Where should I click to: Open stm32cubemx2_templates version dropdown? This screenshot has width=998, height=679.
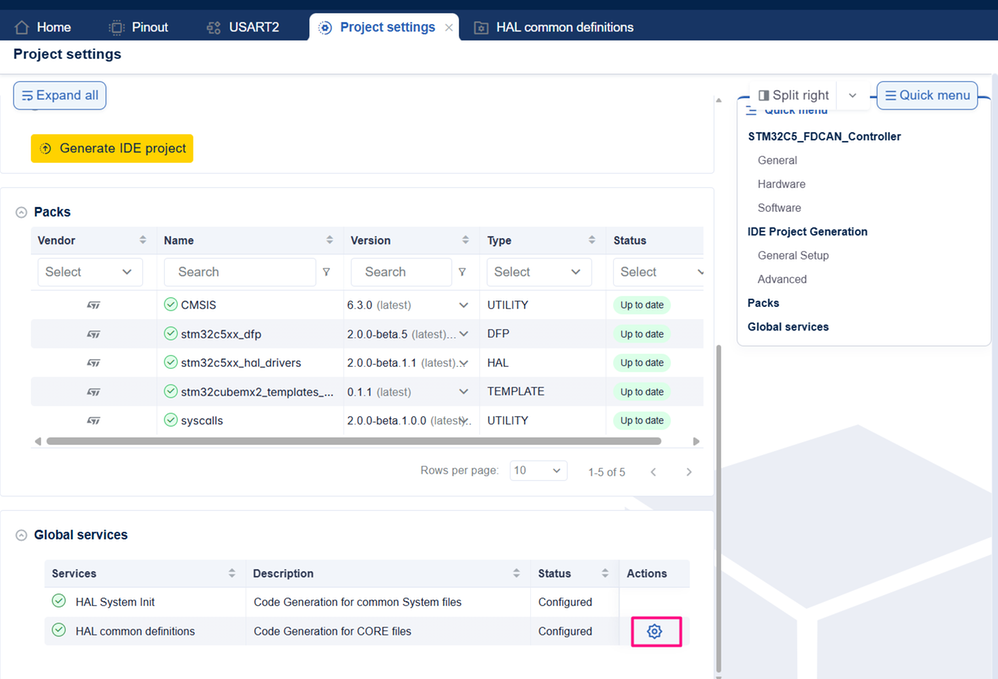[463, 392]
